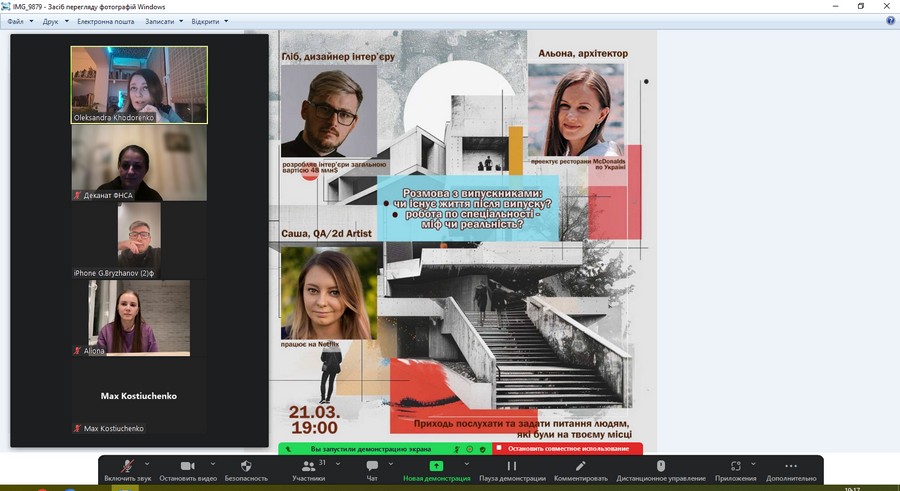Click Пауза демонстрации to pause sharing
The width and height of the screenshot is (900, 491).
tap(511, 466)
